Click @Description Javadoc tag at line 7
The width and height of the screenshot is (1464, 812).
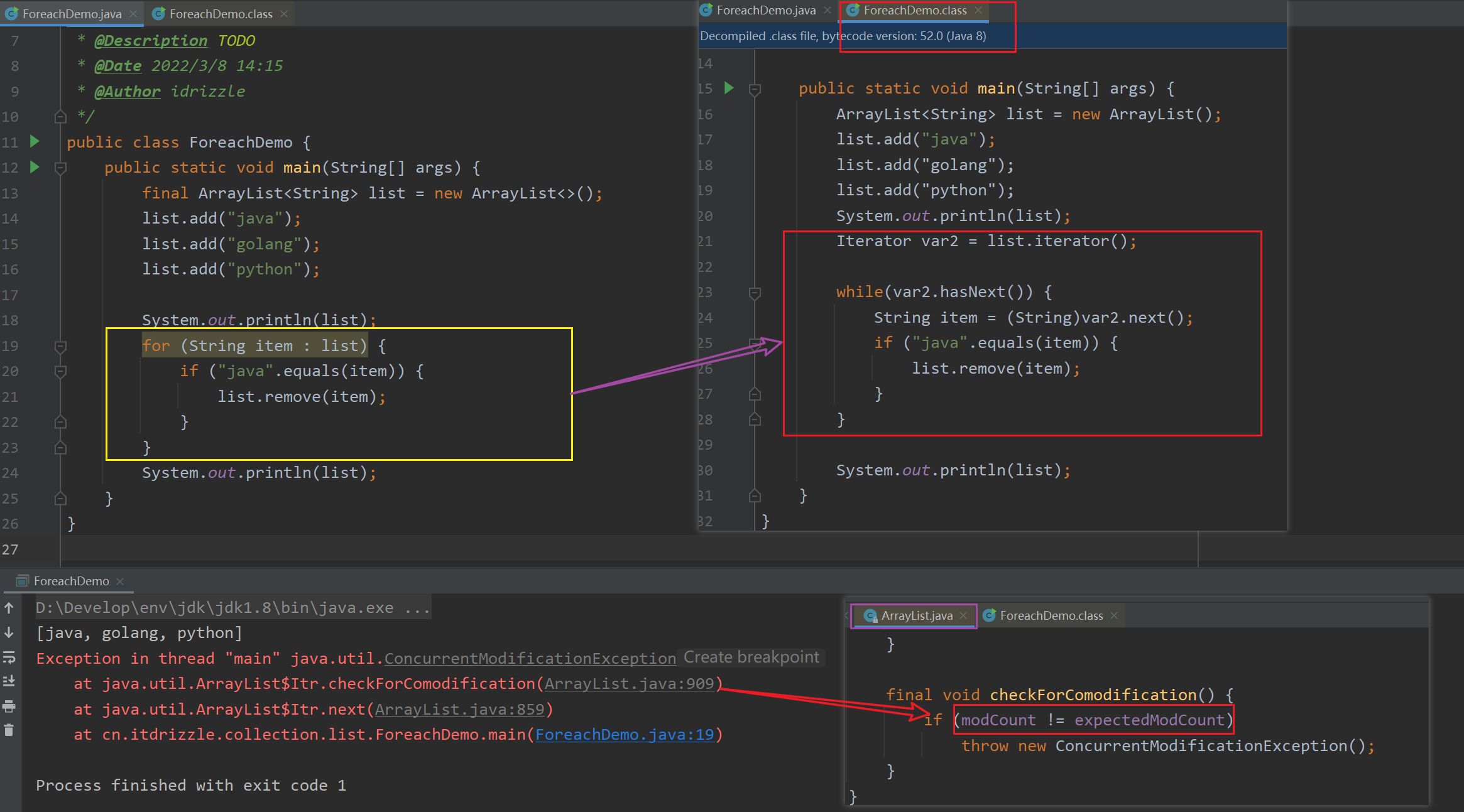tap(150, 41)
